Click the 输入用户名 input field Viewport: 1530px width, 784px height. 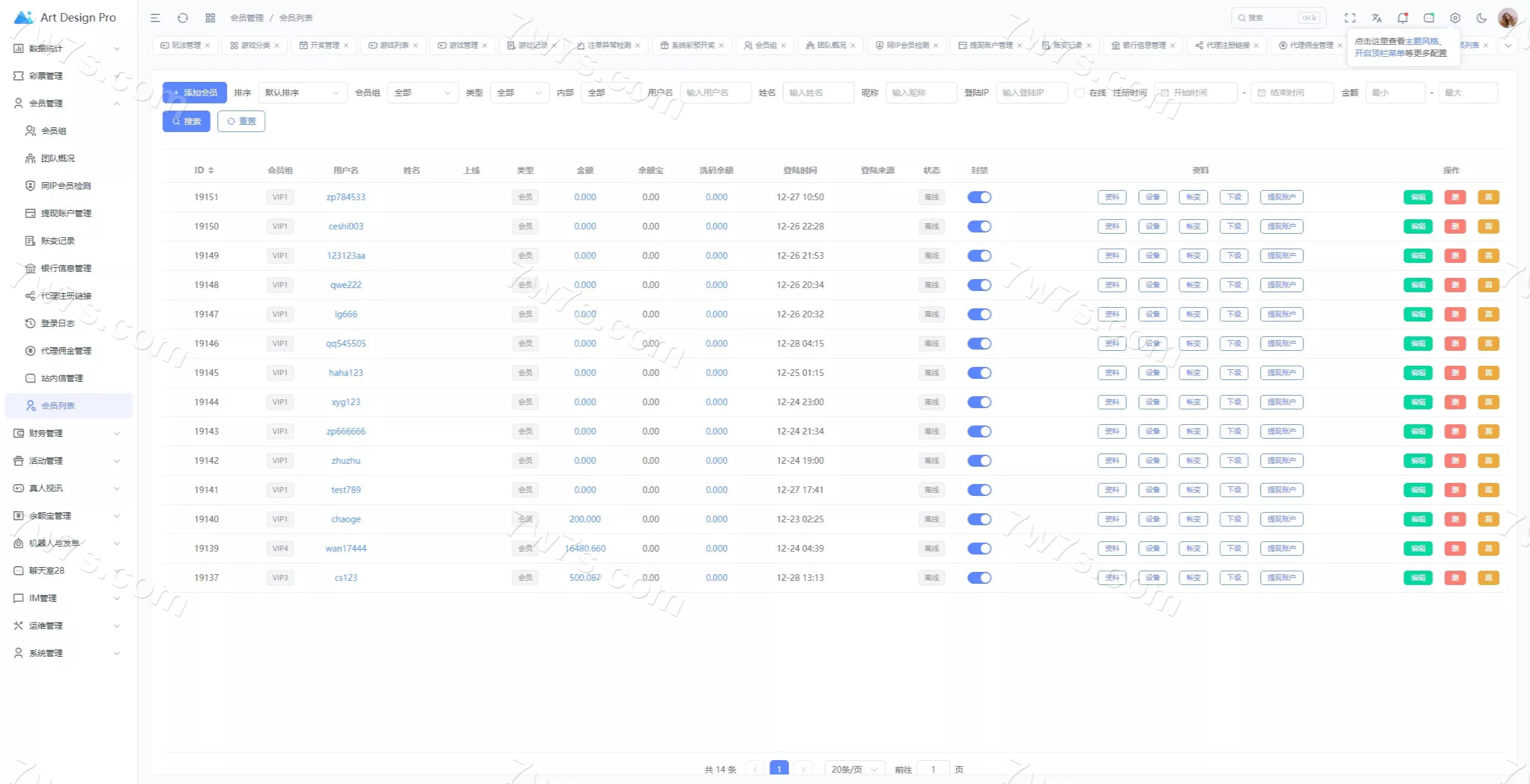pyautogui.click(x=715, y=93)
